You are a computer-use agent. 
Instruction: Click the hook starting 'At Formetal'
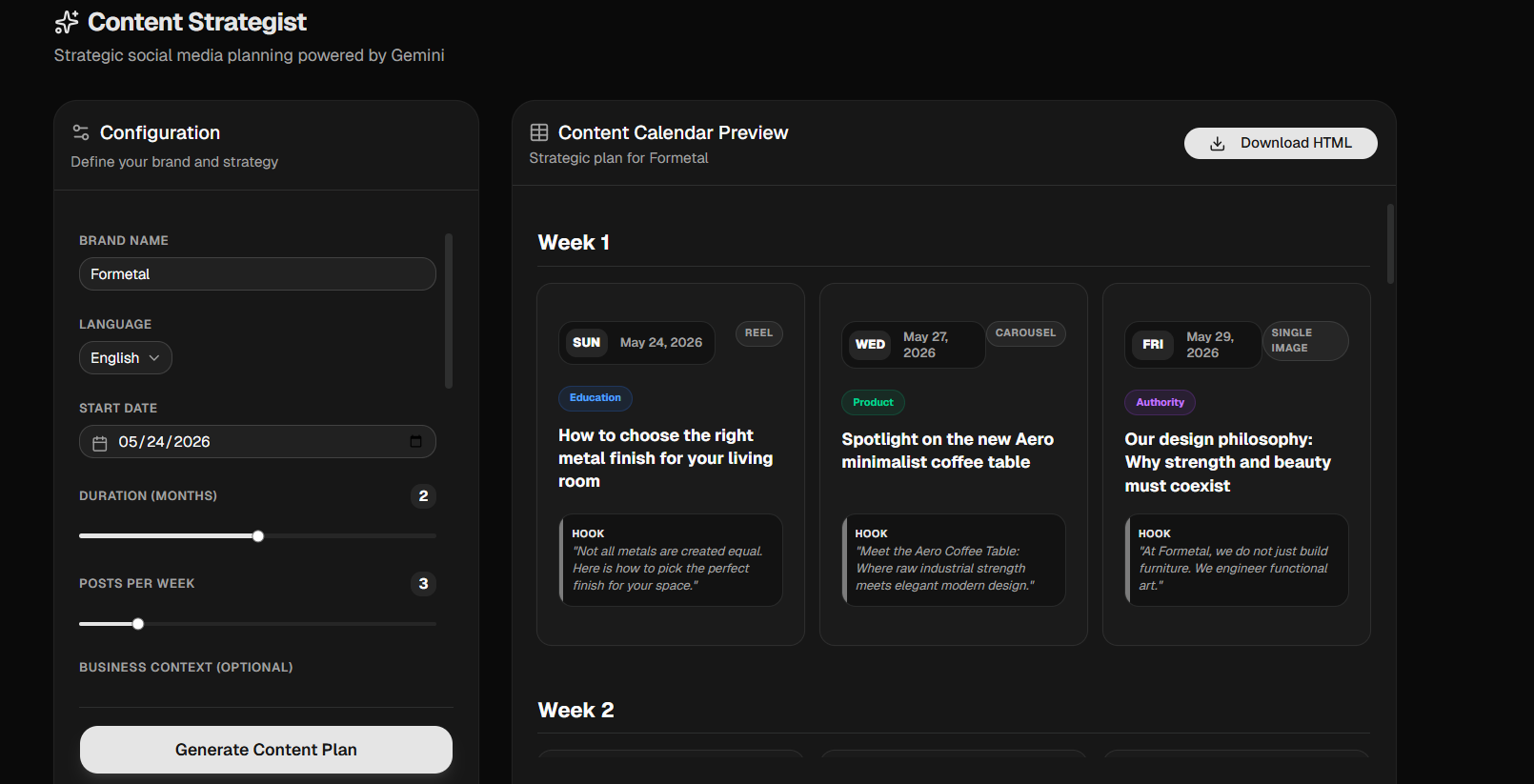1237,560
